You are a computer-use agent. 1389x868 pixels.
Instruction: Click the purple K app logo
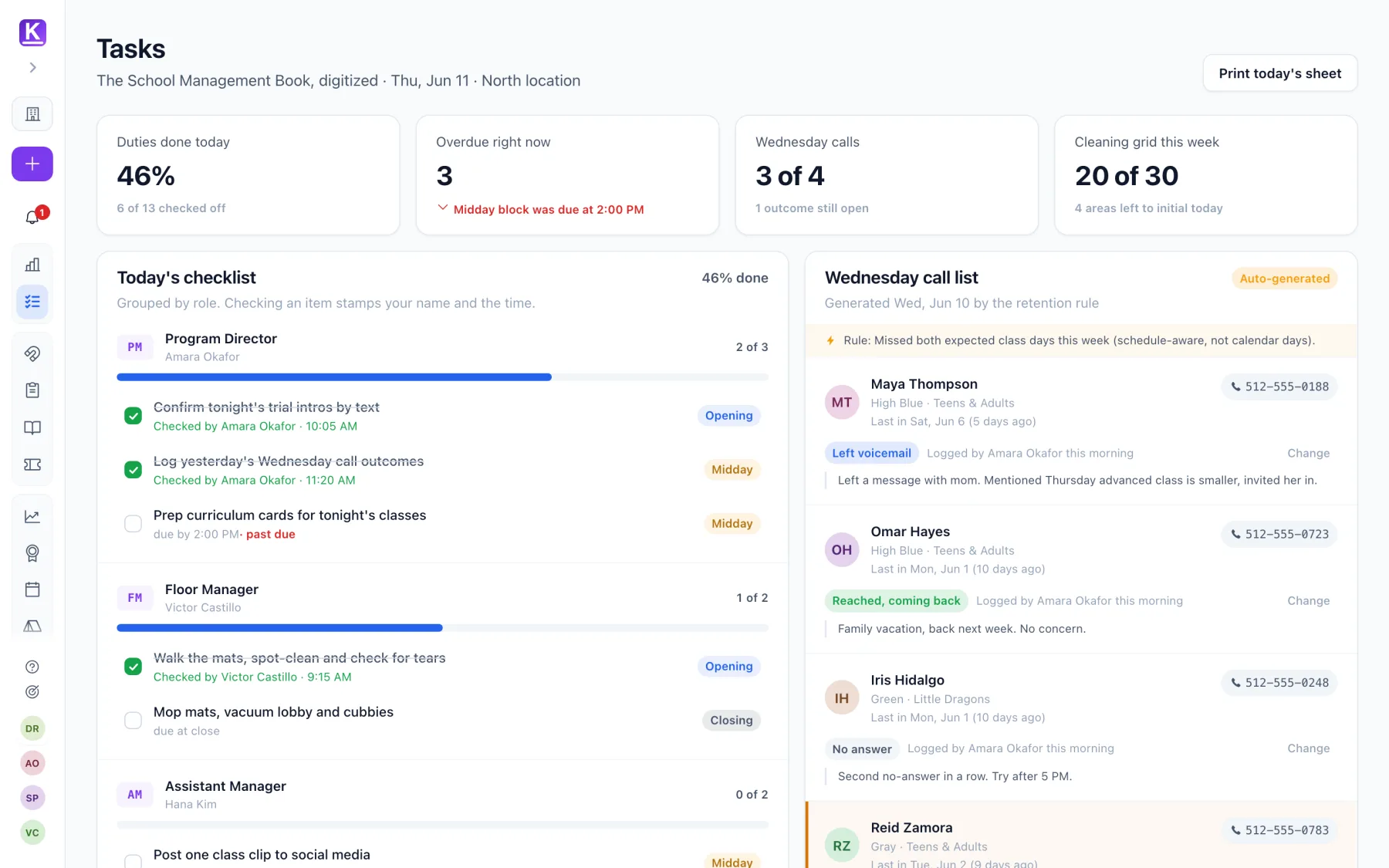(32, 32)
